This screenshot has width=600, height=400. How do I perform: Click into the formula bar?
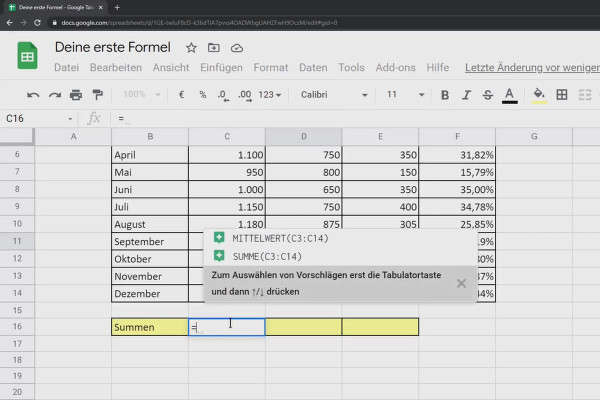coord(356,119)
